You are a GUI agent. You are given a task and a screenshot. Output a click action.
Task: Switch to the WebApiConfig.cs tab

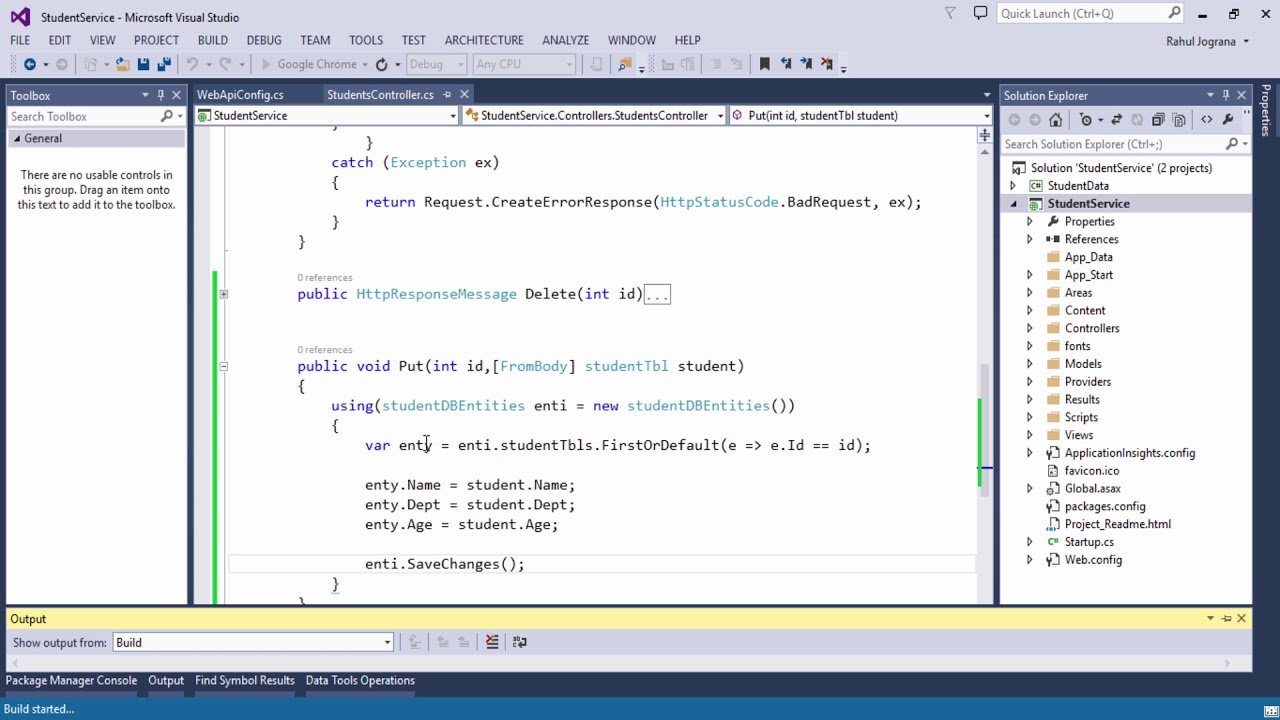[240, 95]
